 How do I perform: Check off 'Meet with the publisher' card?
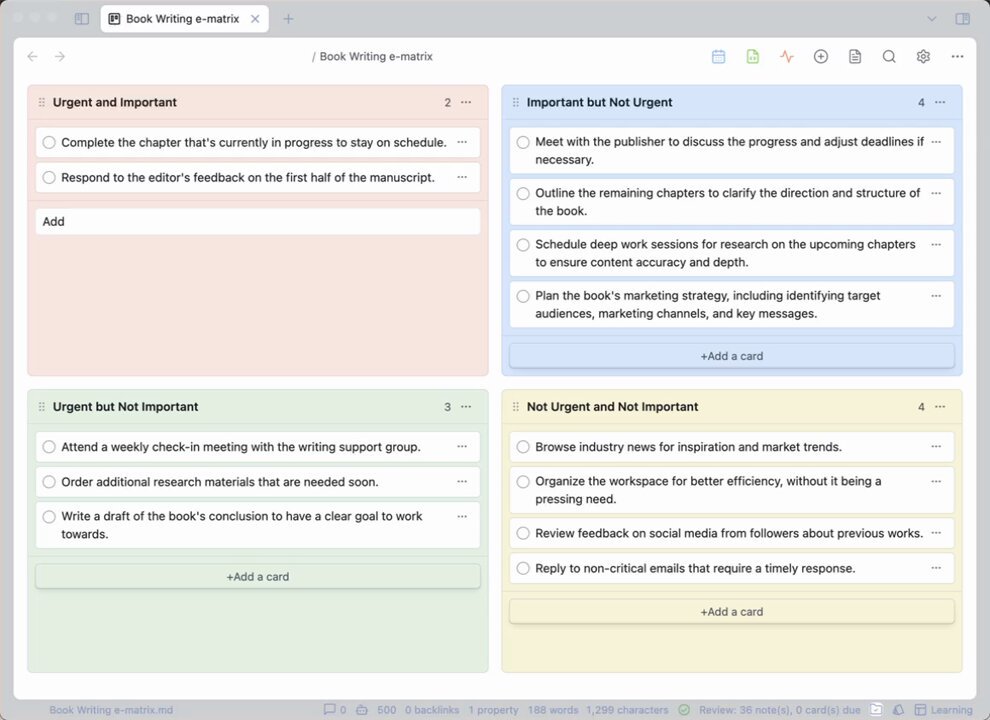click(523, 142)
